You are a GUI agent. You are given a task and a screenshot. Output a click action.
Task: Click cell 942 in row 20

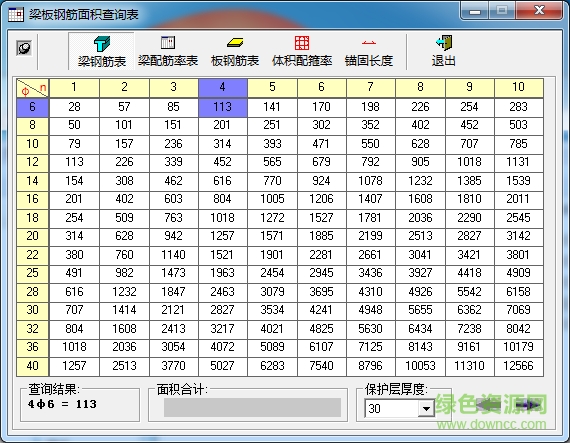(x=173, y=237)
